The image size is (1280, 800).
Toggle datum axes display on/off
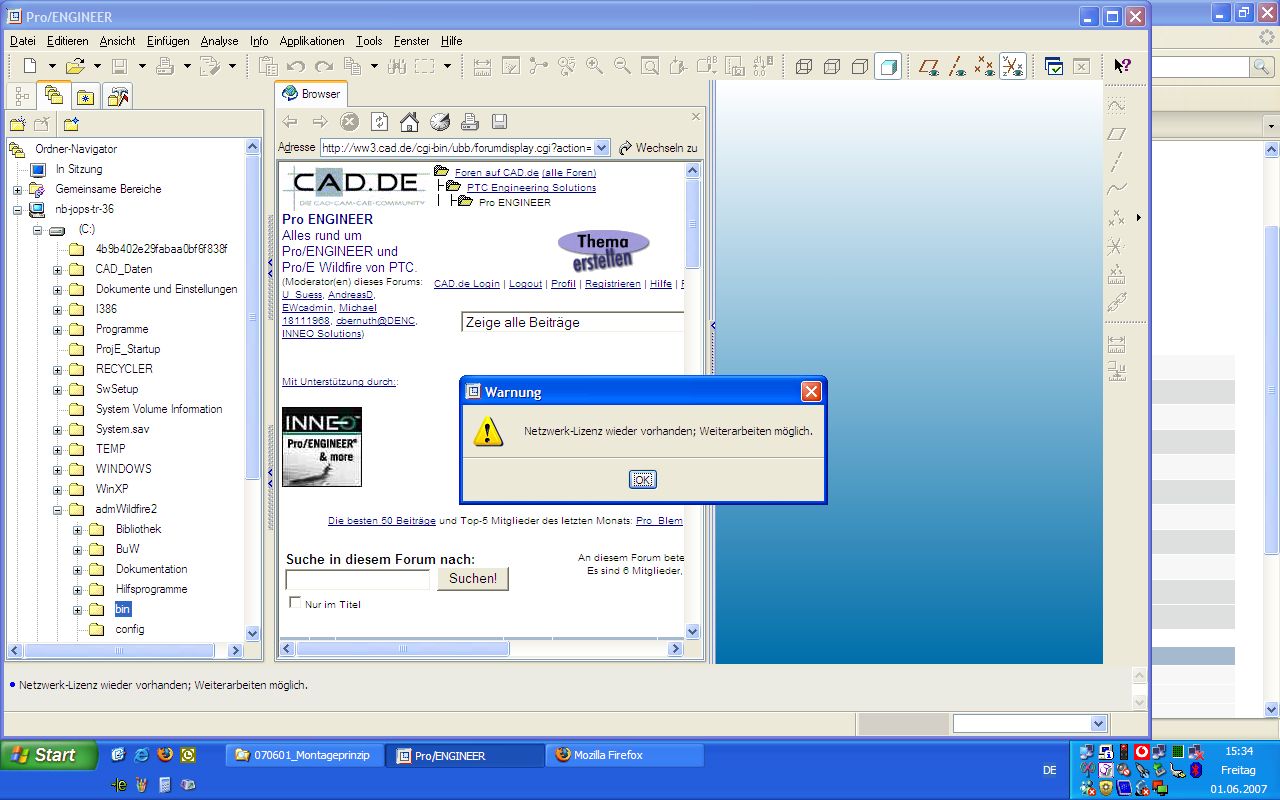957,66
